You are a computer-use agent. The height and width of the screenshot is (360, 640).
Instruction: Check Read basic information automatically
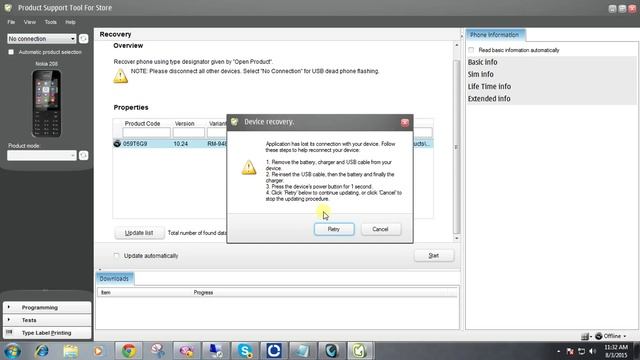(x=471, y=50)
